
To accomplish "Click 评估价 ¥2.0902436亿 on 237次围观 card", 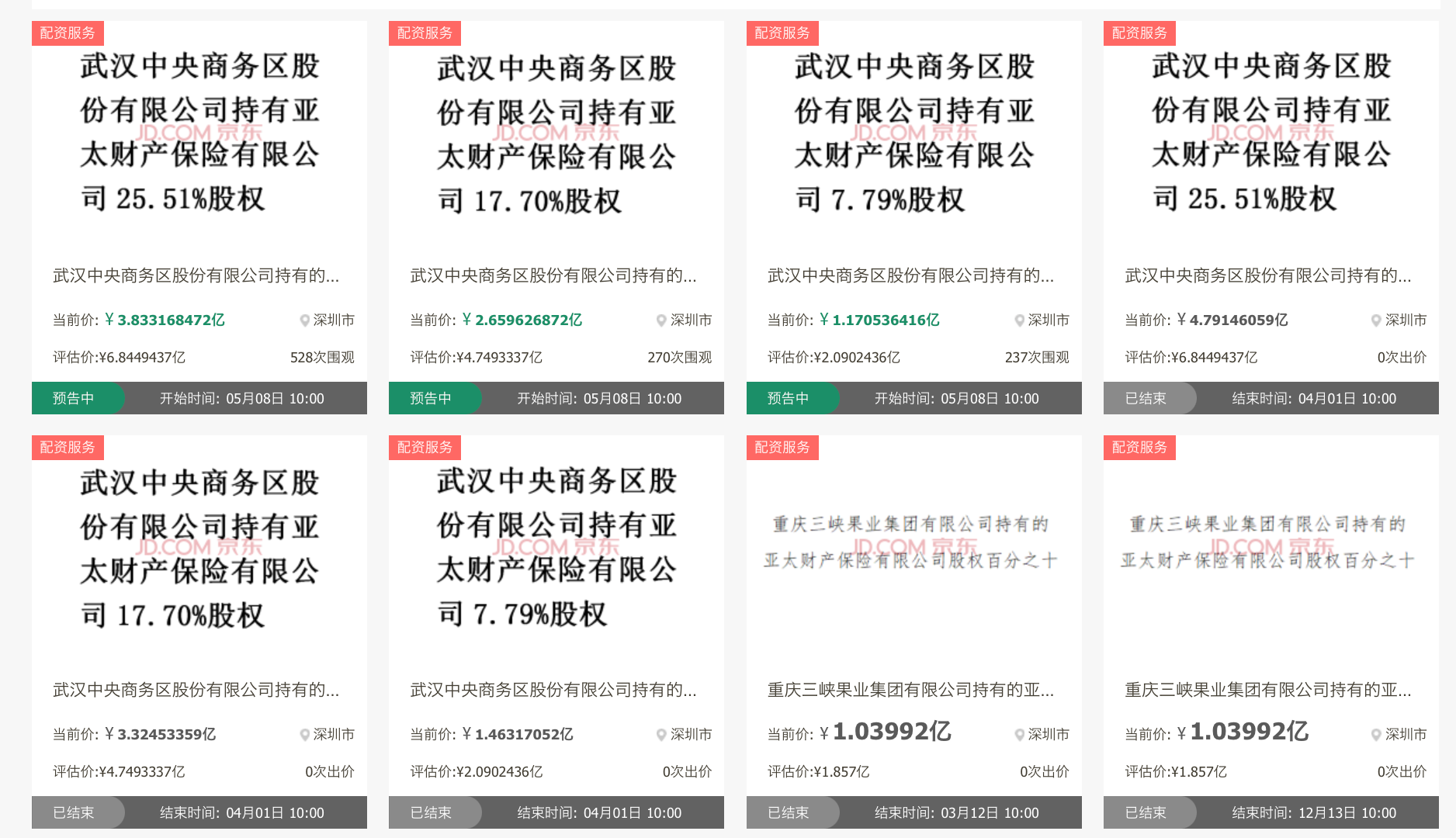I will coord(834,358).
